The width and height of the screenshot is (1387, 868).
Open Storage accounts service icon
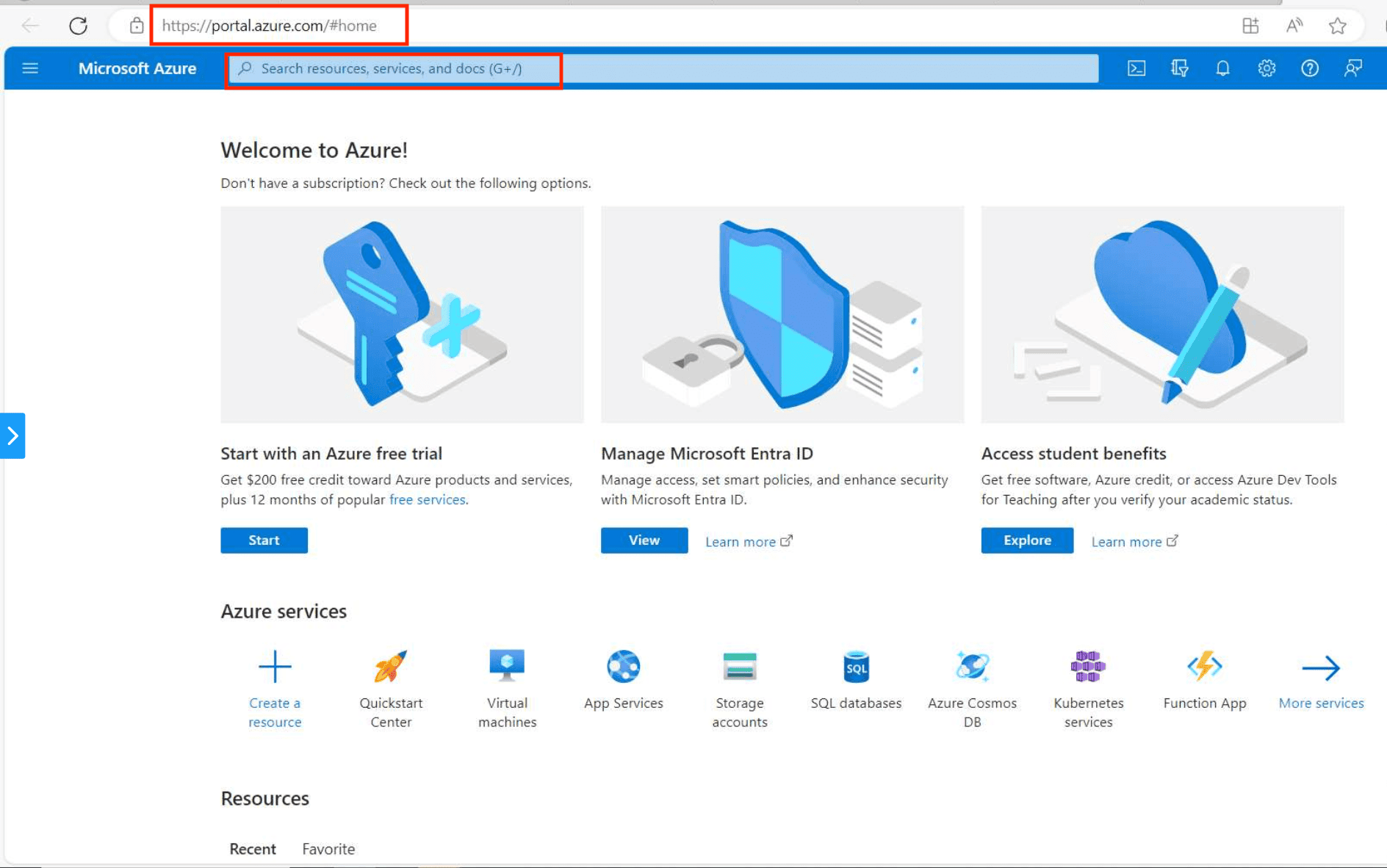pos(740,667)
